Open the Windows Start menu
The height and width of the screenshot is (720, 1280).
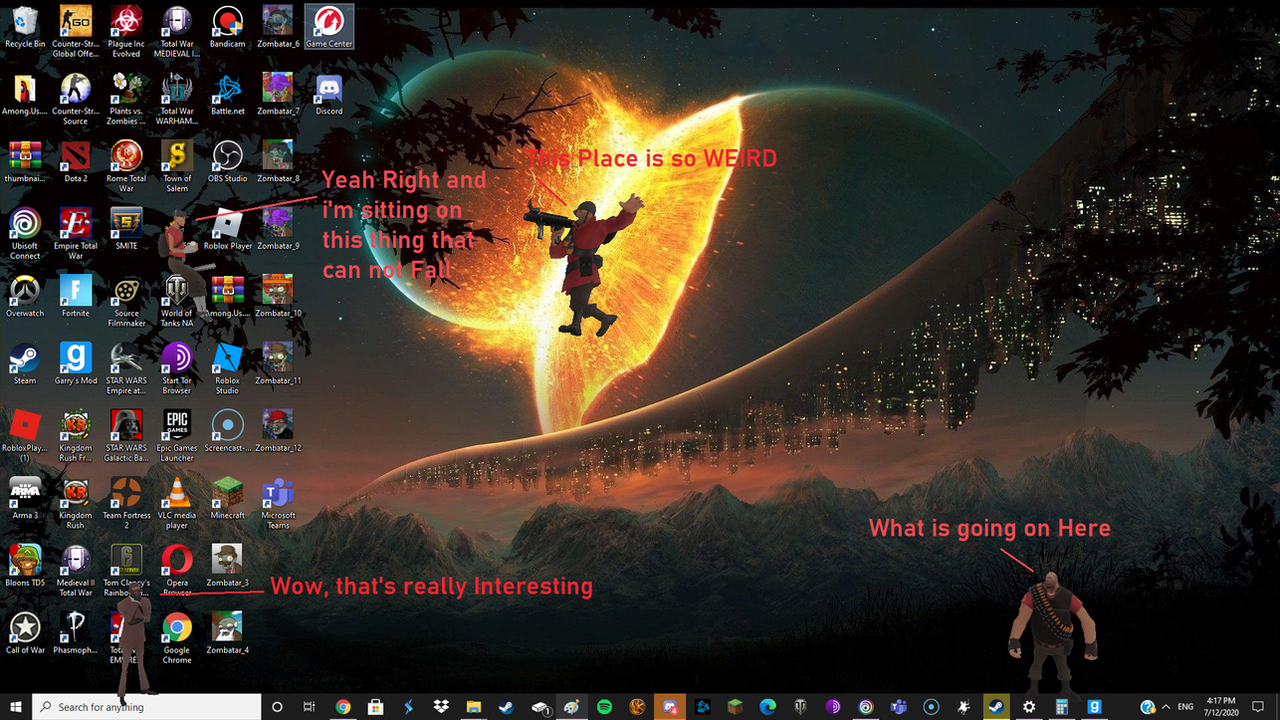click(16, 707)
